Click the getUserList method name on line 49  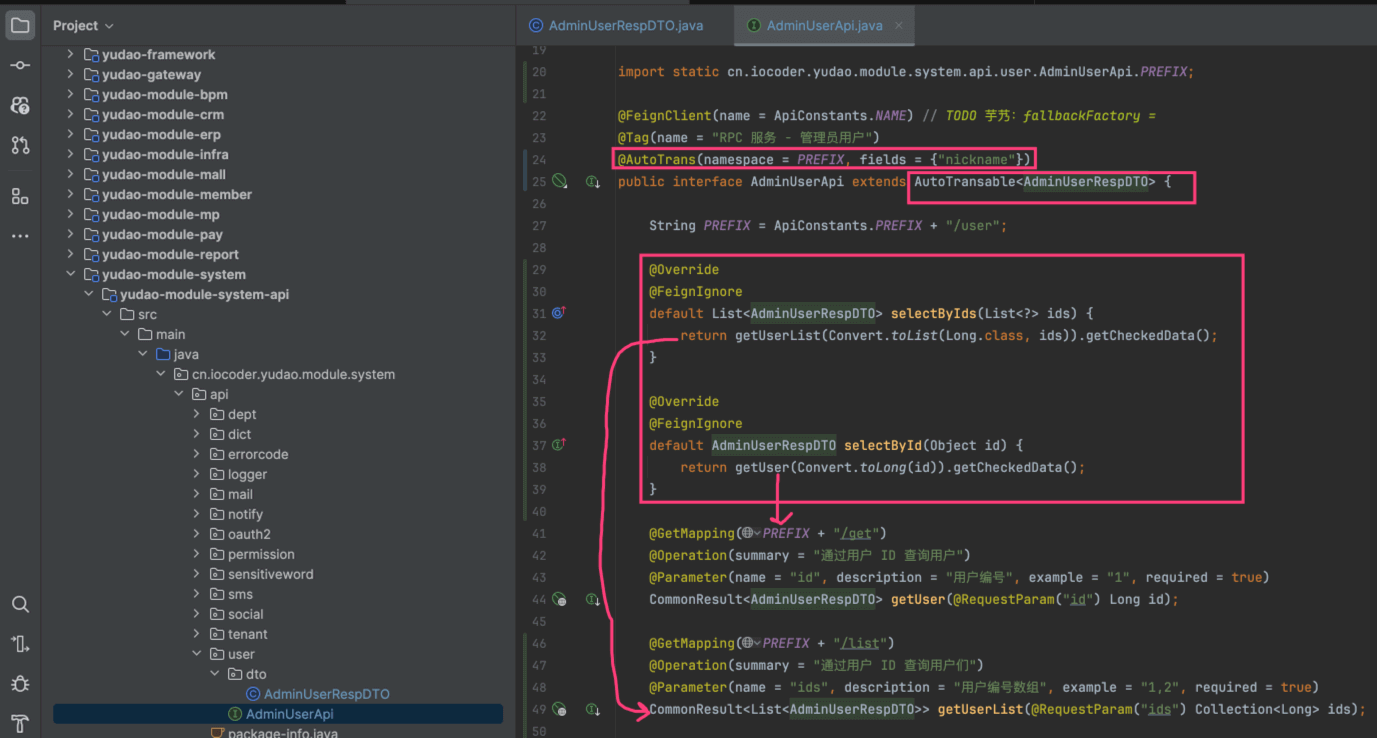coord(980,710)
